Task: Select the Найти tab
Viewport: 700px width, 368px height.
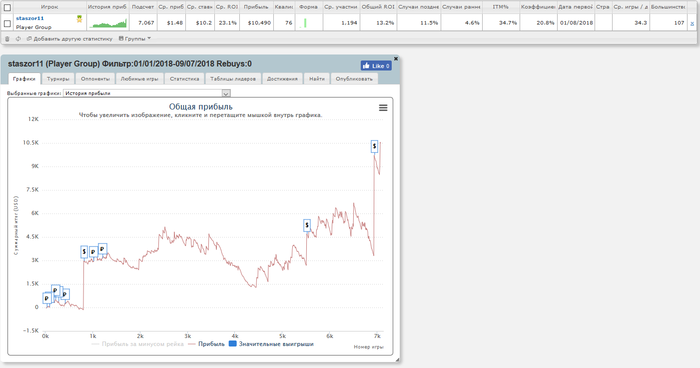Action: coord(317,79)
